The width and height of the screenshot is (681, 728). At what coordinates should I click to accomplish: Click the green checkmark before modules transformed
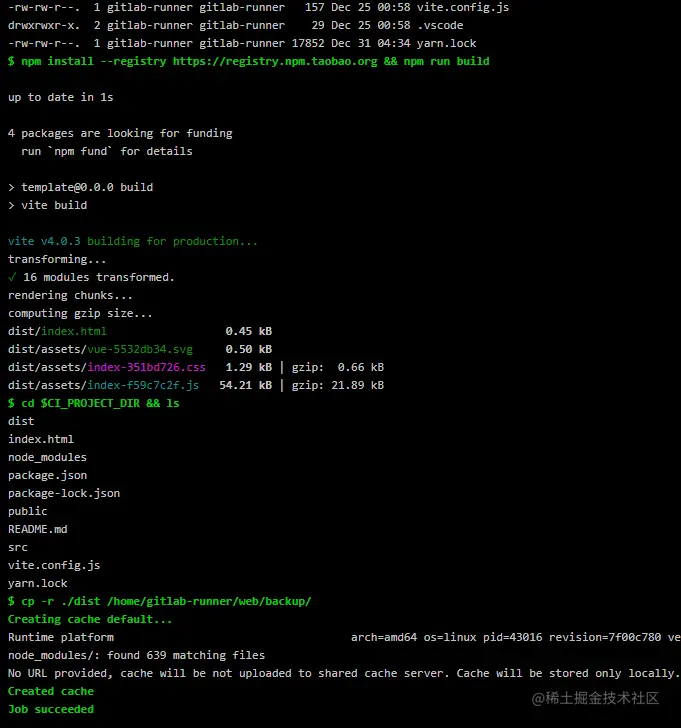(12, 277)
